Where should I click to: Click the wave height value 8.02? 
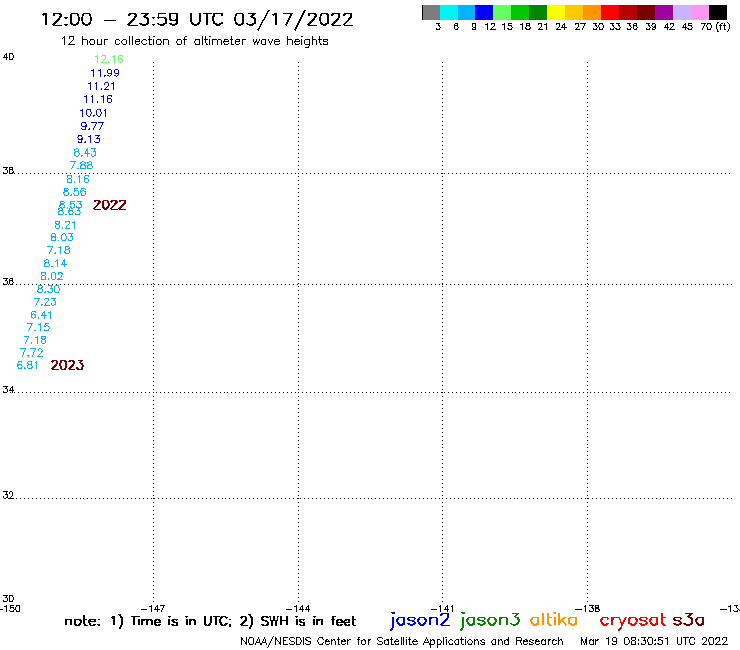[52, 276]
